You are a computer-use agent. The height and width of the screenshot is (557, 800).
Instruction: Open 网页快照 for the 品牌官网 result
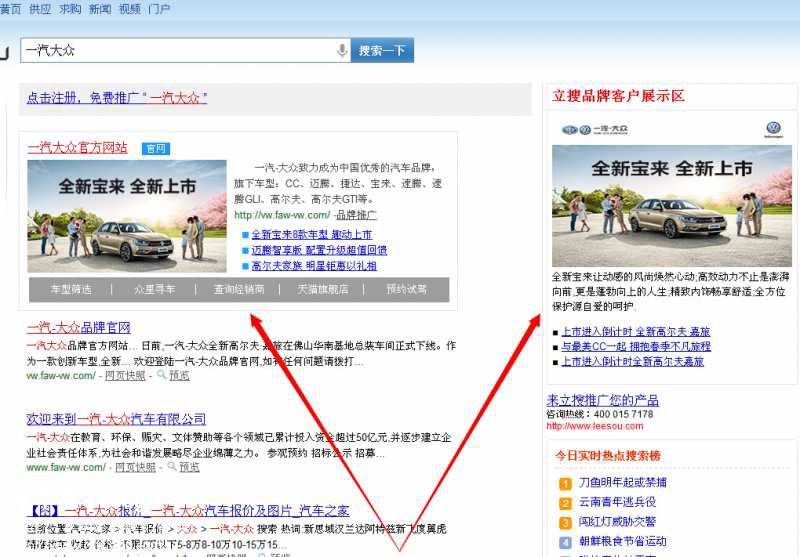click(x=125, y=376)
